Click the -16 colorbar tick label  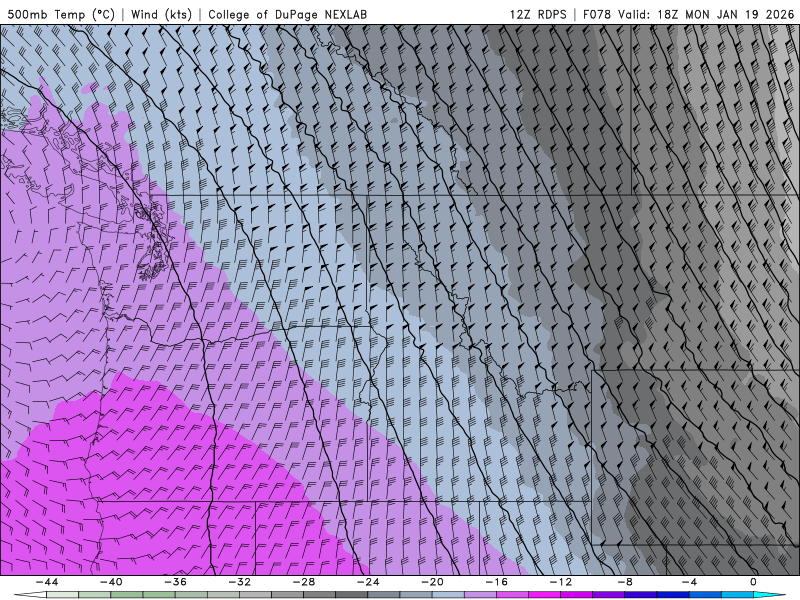click(x=496, y=582)
